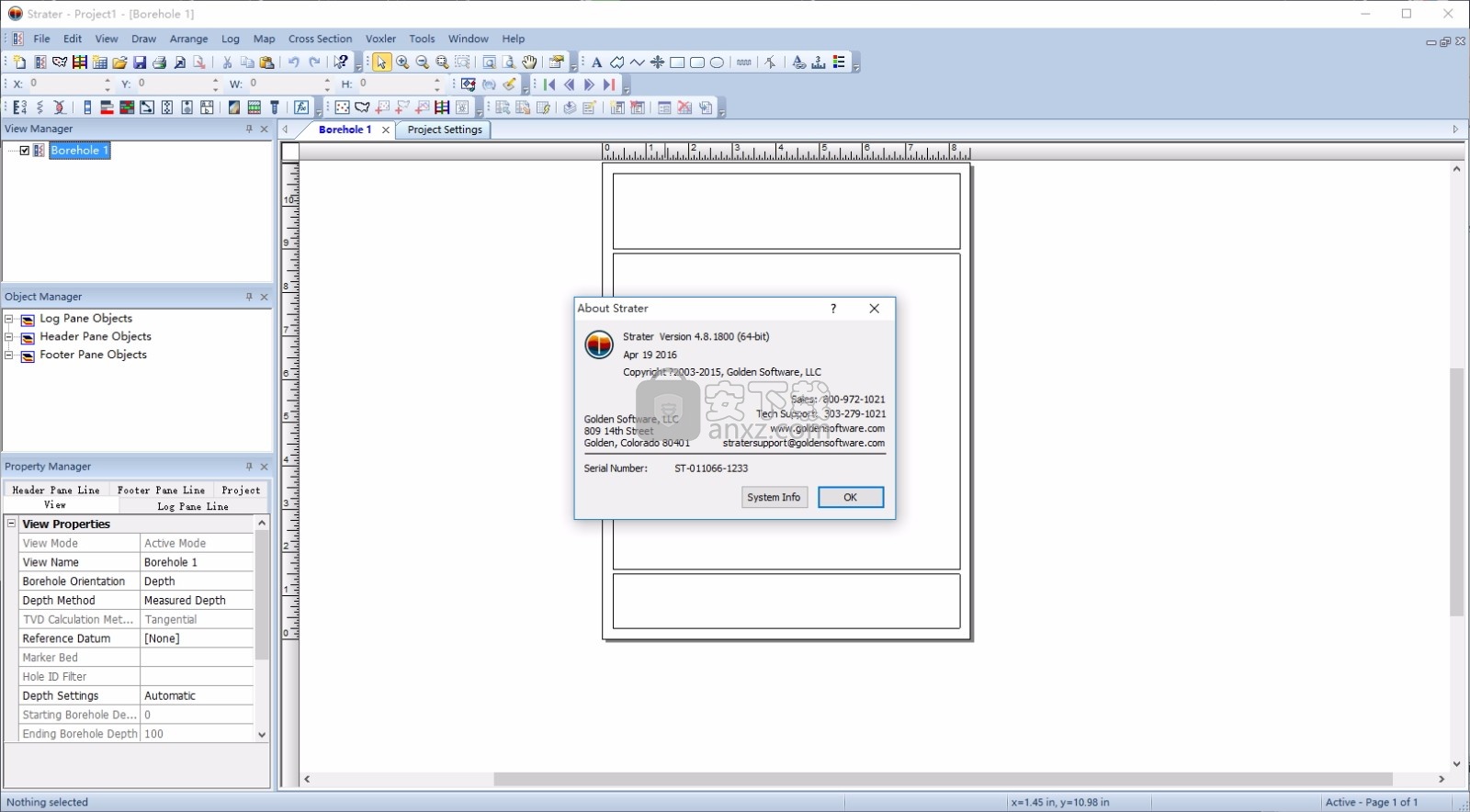Screen dimensions: 1470x812
Task: Close the About Strater dialog
Action: click(x=875, y=309)
